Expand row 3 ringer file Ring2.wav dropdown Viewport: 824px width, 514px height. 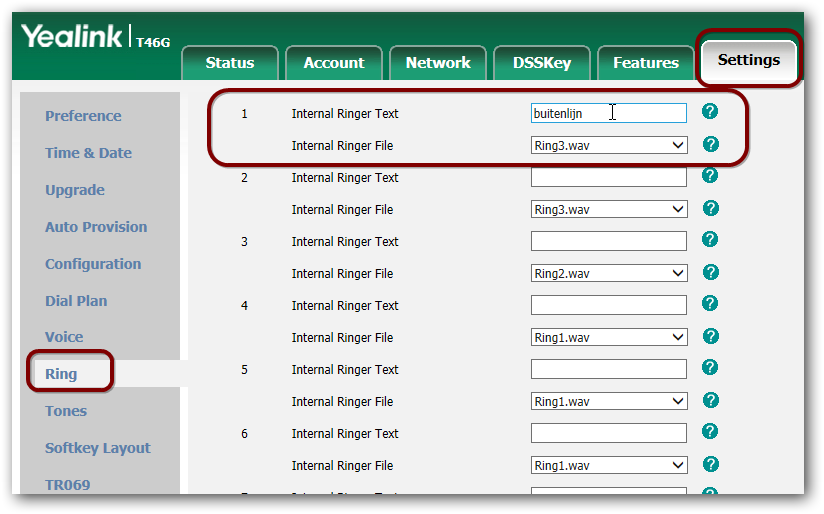click(608, 274)
